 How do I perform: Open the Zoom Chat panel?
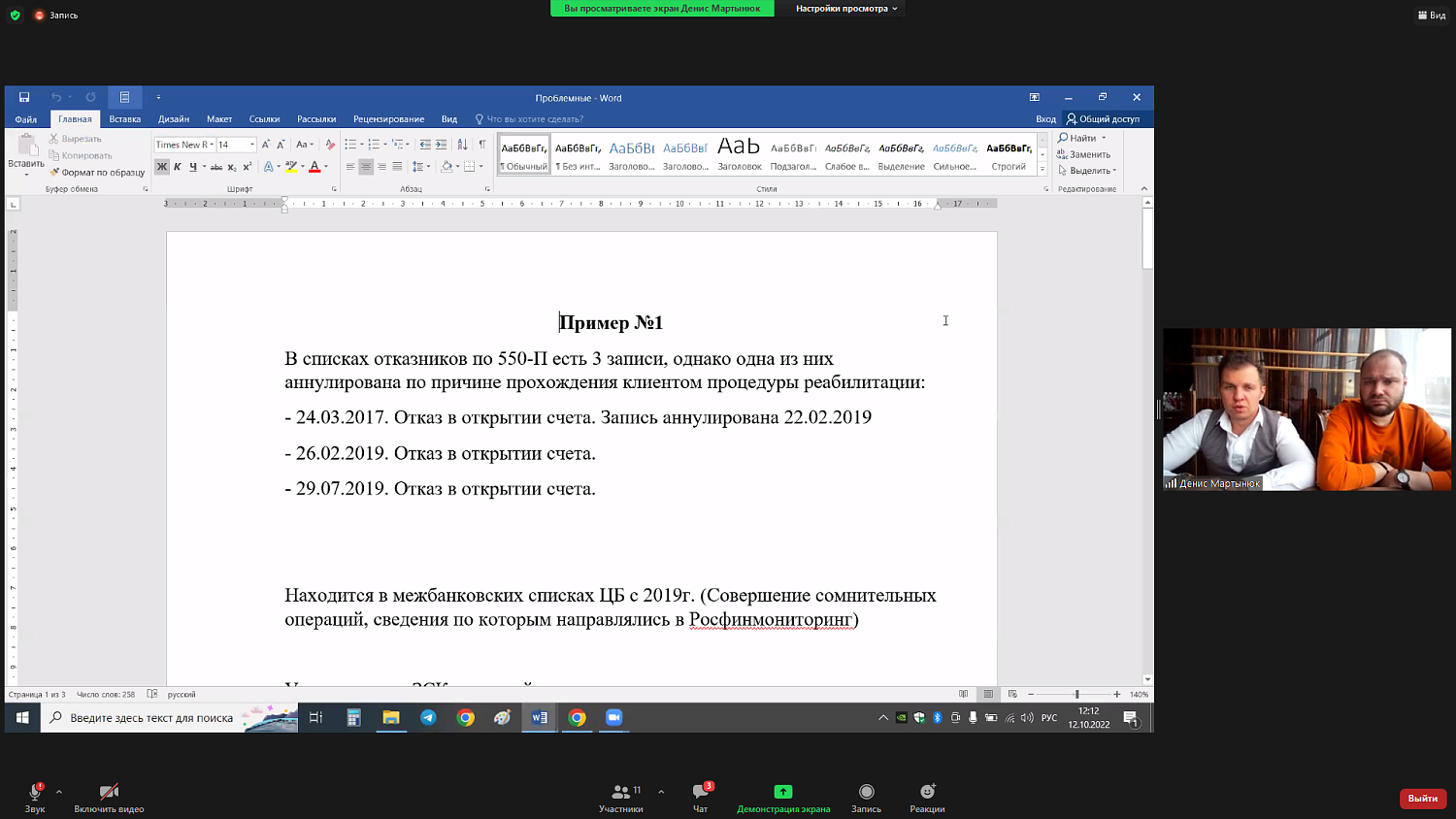700,798
